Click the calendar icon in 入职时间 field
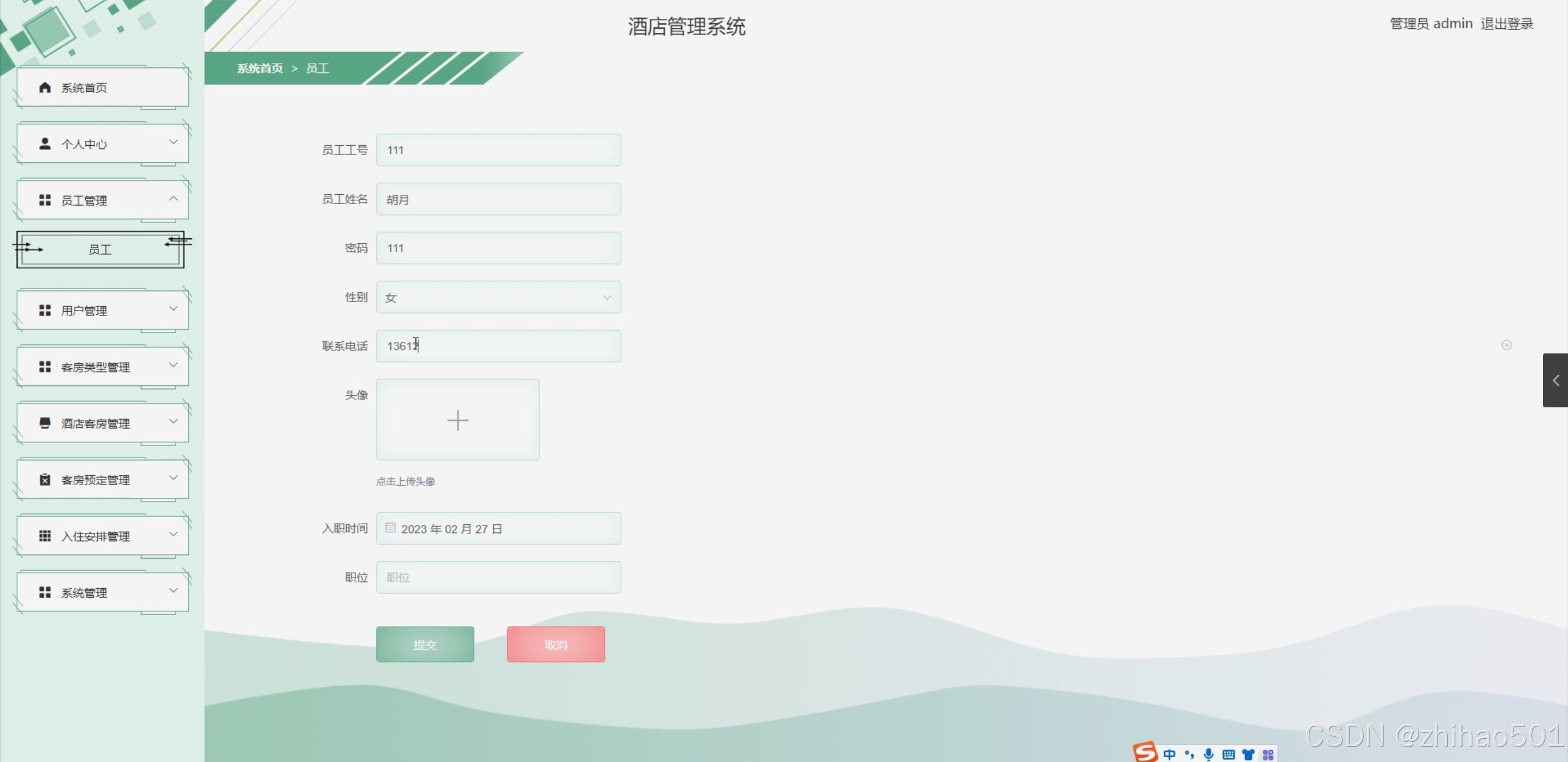The height and width of the screenshot is (762, 1568). [390, 528]
